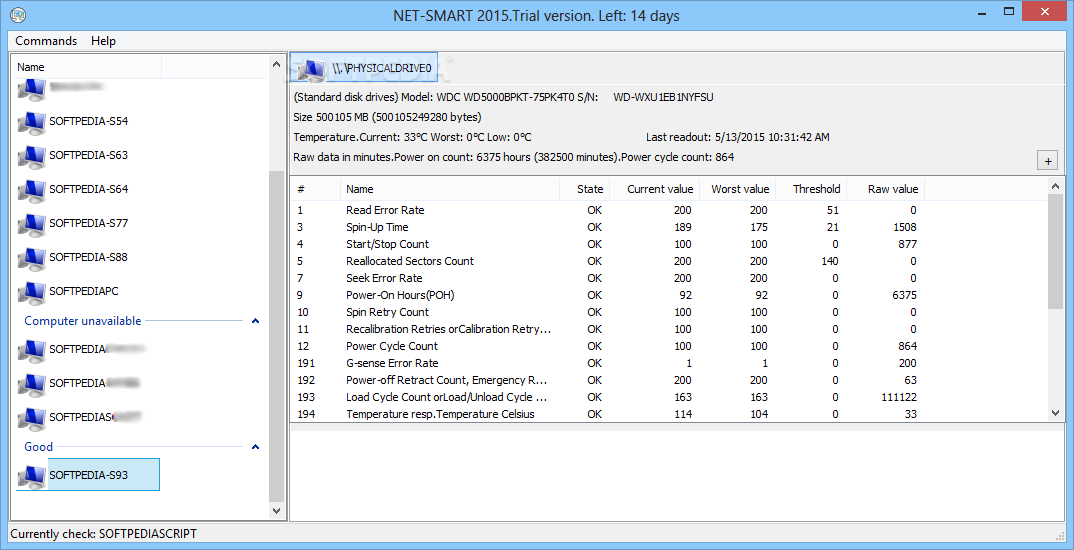Click the Last readout timestamp text

click(x=738, y=137)
